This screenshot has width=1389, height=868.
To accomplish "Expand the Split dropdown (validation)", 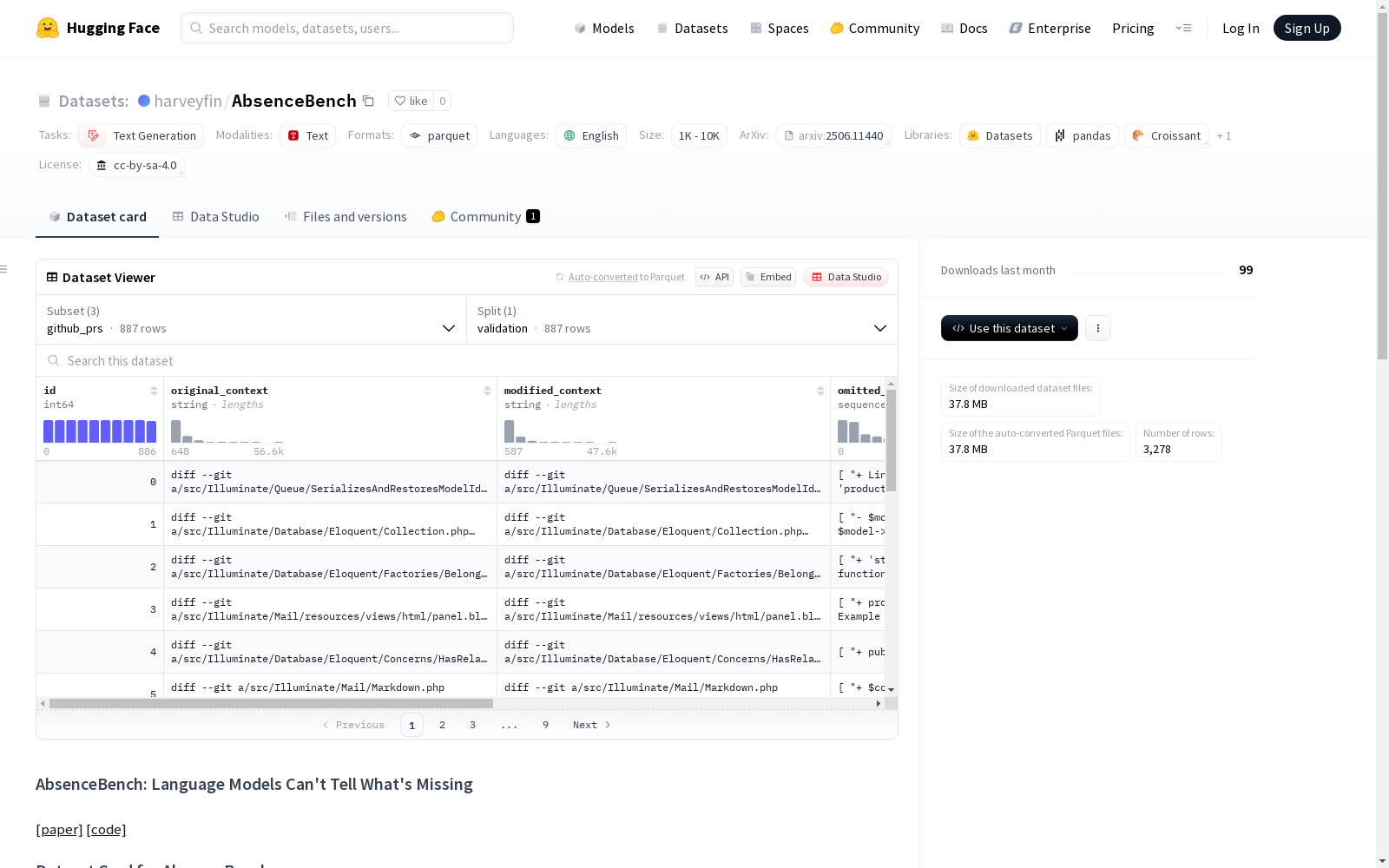I will [682, 319].
